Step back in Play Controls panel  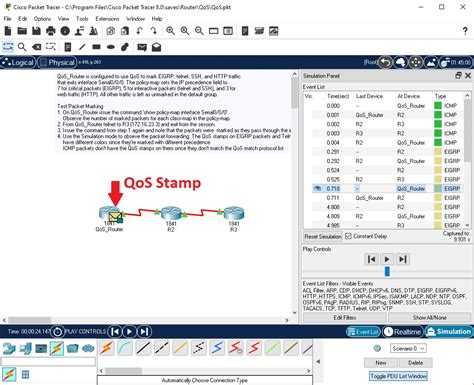(x=371, y=259)
